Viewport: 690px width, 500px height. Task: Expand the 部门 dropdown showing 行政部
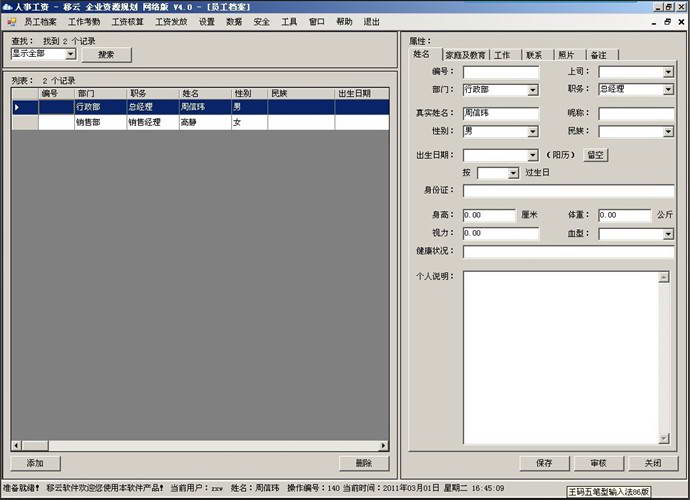pos(532,90)
